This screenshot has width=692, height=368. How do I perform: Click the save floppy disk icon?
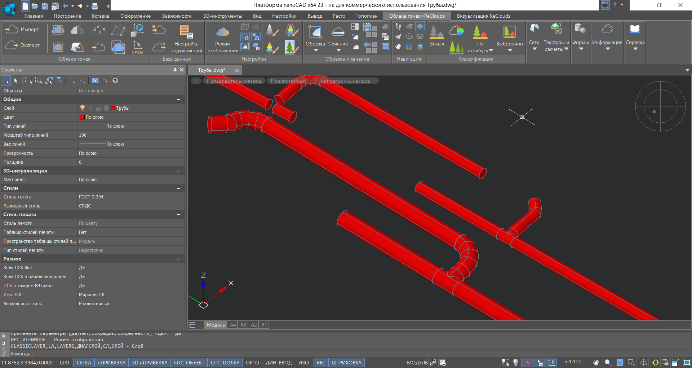[x=45, y=6]
